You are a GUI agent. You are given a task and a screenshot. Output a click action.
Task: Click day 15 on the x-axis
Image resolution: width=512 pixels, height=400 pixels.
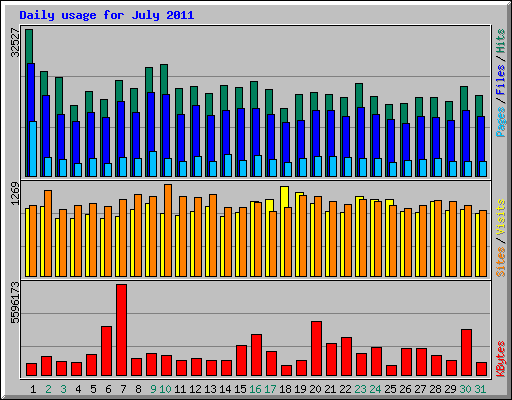pos(240,389)
